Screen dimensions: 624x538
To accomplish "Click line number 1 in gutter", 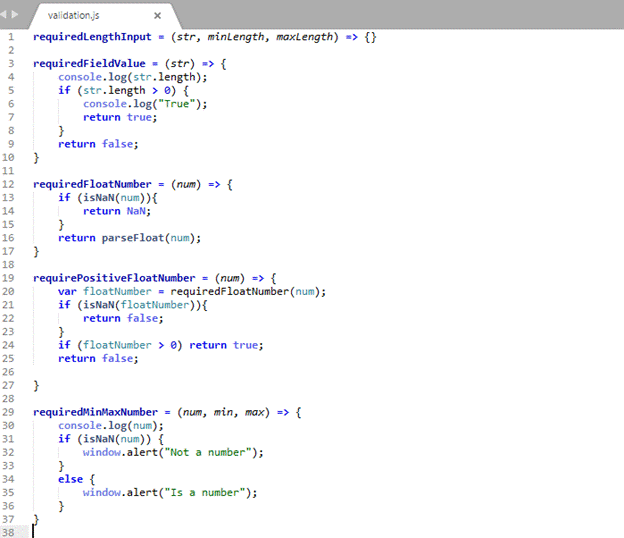I will tap(11, 37).
